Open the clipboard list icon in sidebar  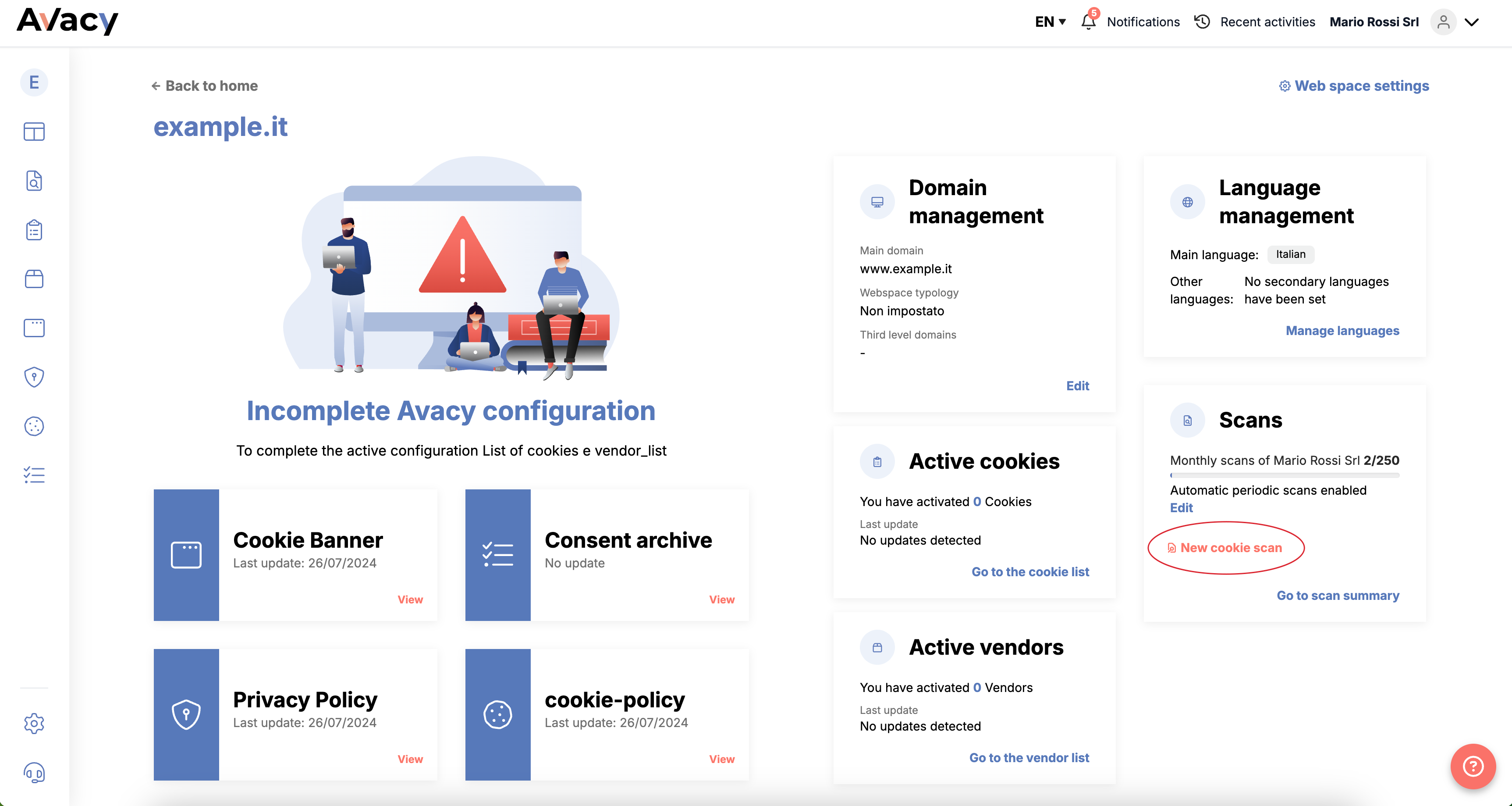pyautogui.click(x=34, y=230)
